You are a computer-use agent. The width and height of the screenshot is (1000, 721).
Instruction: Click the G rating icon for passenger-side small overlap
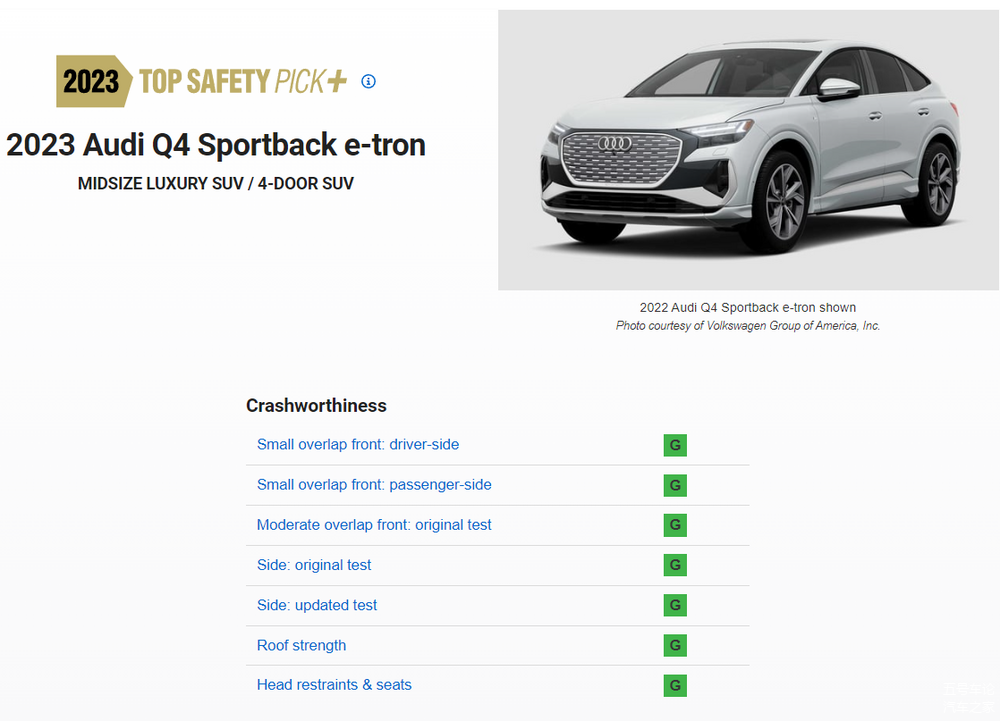675,485
